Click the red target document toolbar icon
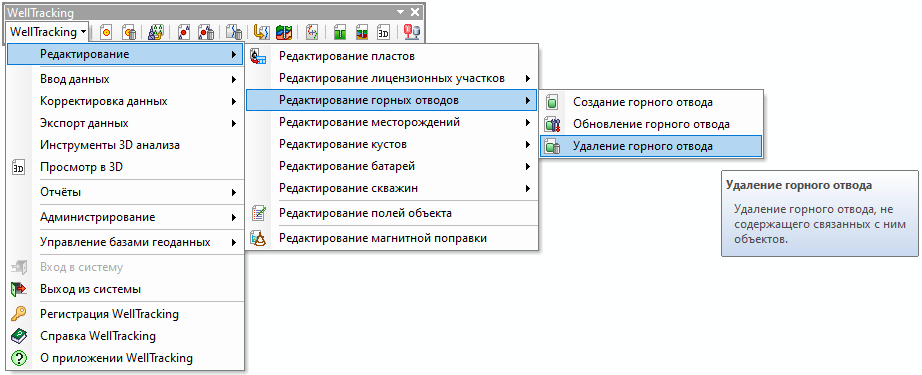Image resolution: width=922 pixels, height=375 pixels. click(106, 32)
